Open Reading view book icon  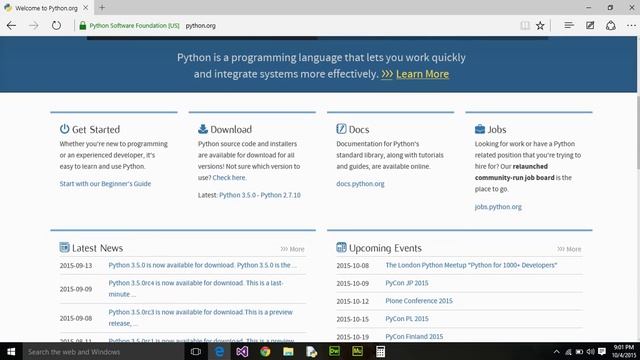point(525,26)
